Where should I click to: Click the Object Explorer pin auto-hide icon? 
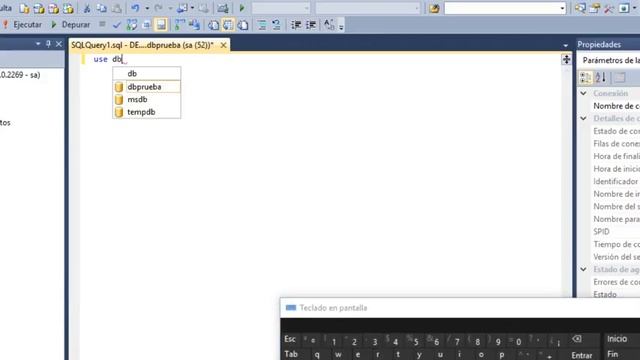(48, 44)
